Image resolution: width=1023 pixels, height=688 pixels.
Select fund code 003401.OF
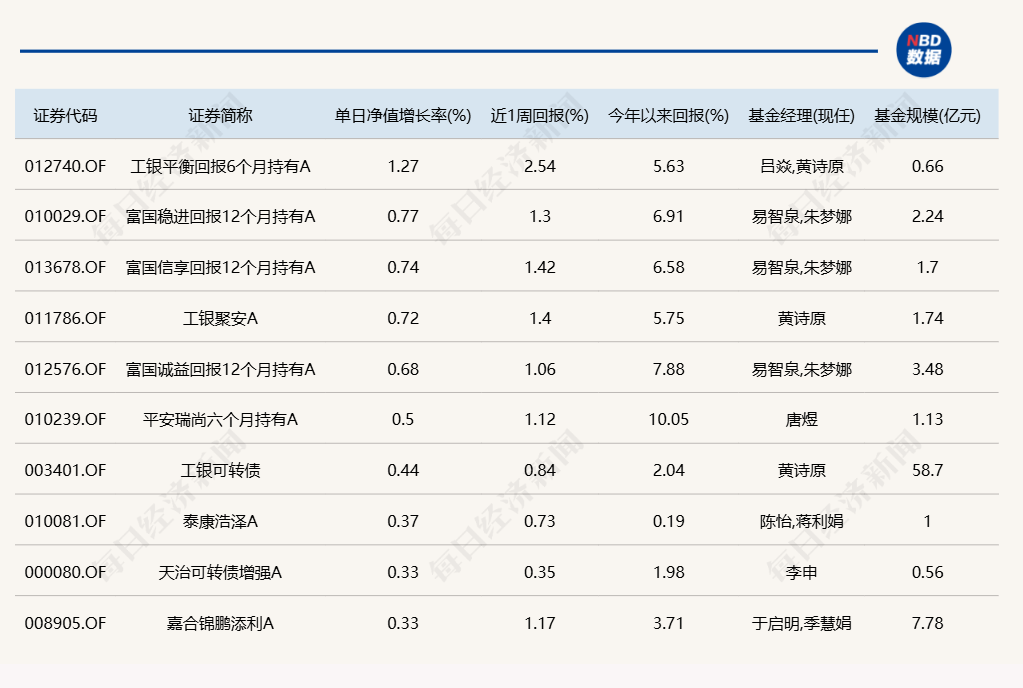pyautogui.click(x=65, y=470)
